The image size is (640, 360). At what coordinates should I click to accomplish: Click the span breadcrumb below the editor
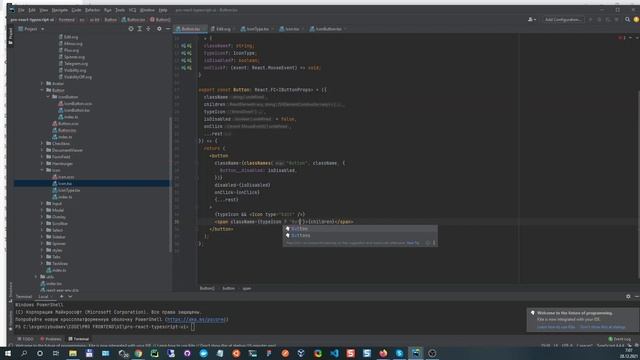pyautogui.click(x=247, y=288)
